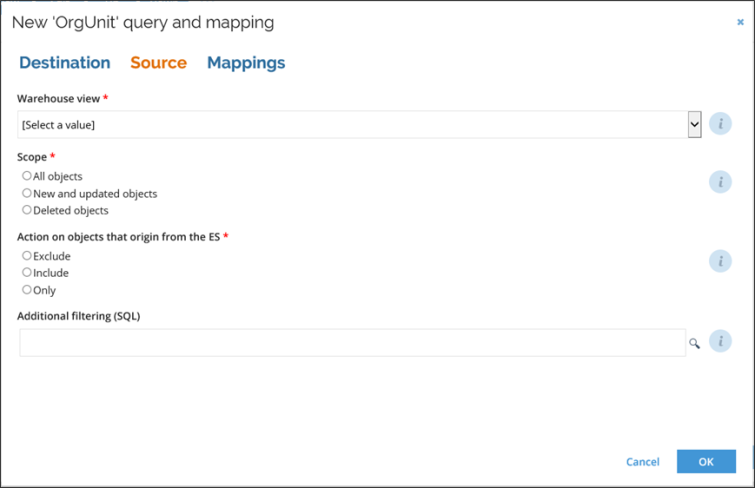Click info icon beside Additional filtering
This screenshot has width=755, height=488.
[x=720, y=341]
